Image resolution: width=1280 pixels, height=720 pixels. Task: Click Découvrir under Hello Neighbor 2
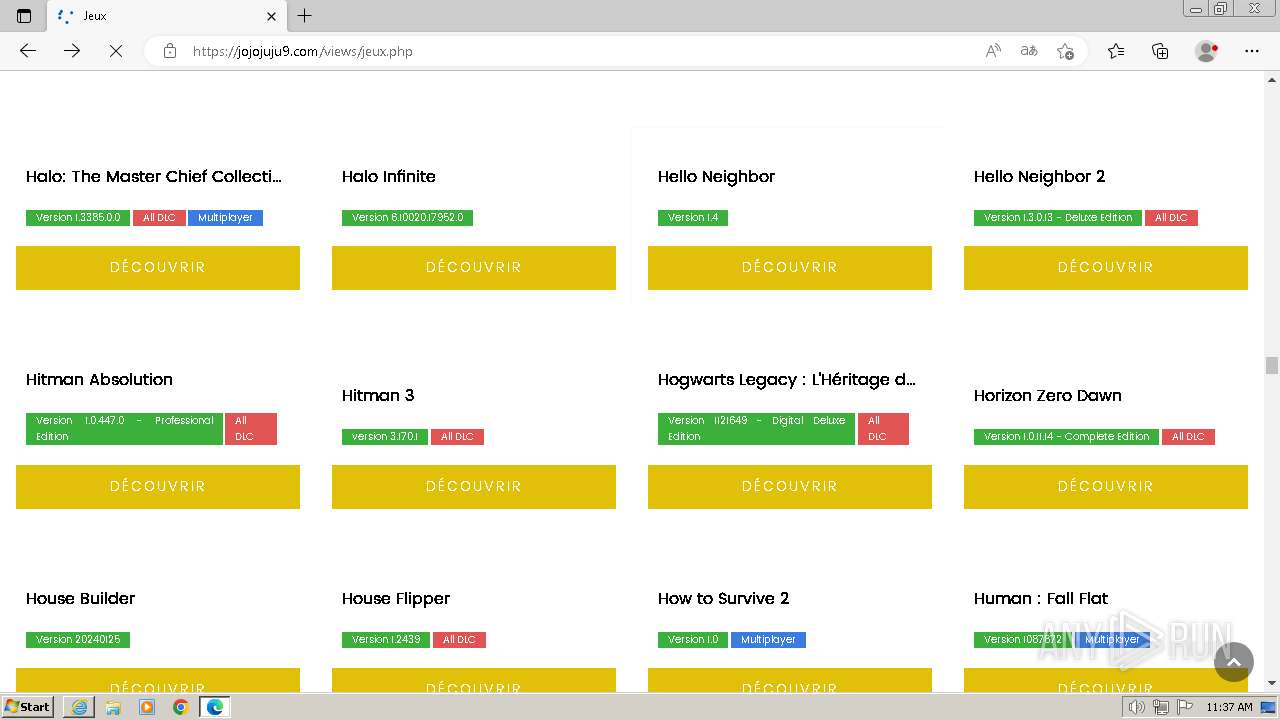click(1106, 268)
